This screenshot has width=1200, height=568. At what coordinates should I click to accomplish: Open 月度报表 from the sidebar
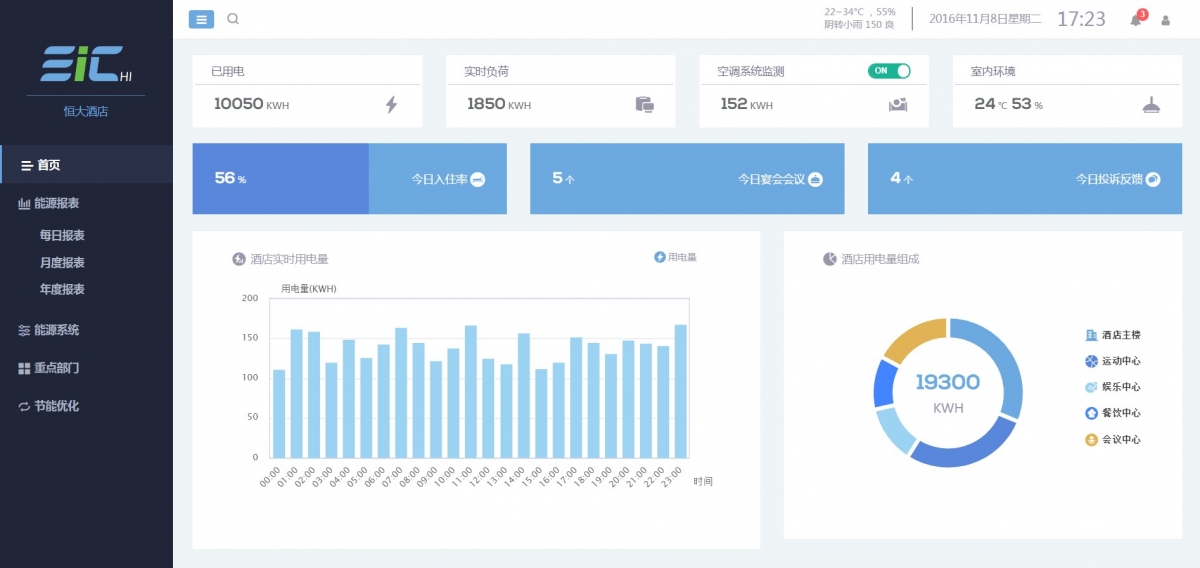tap(62, 263)
